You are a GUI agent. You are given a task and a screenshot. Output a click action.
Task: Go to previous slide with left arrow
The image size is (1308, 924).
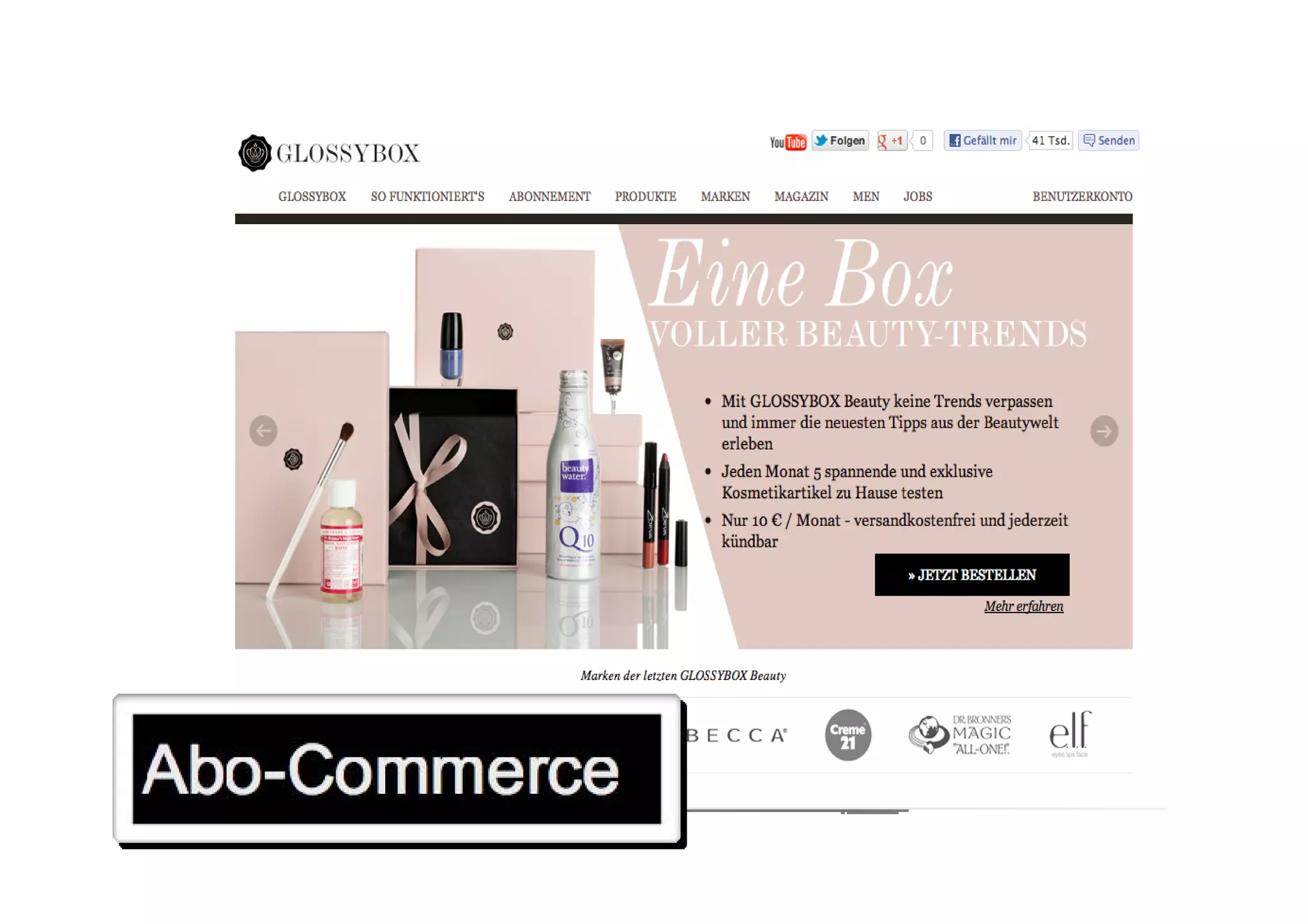pos(263,431)
